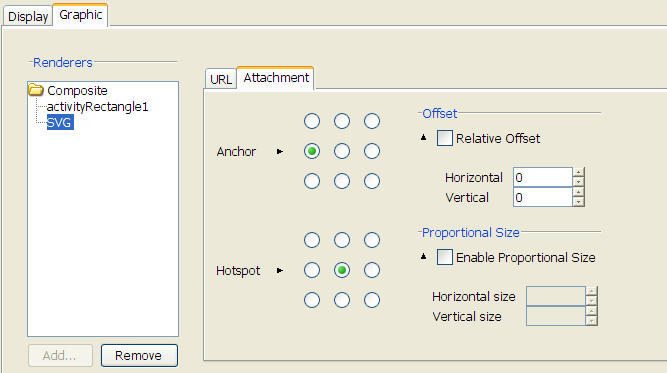Viewport: 667px width, 373px height.
Task: Set Anchor to top-center
Action: point(342,121)
